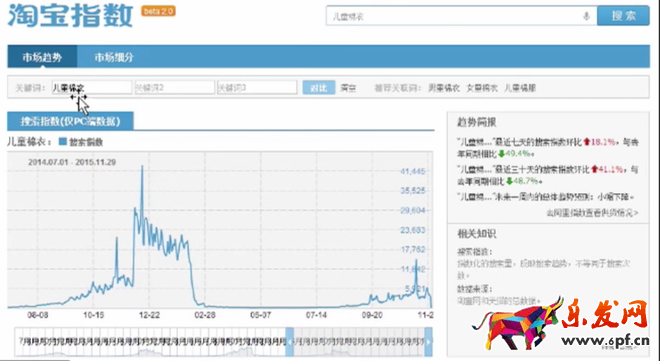Click the 对比 compare button
Viewport: 660px width, 361px height.
point(319,88)
